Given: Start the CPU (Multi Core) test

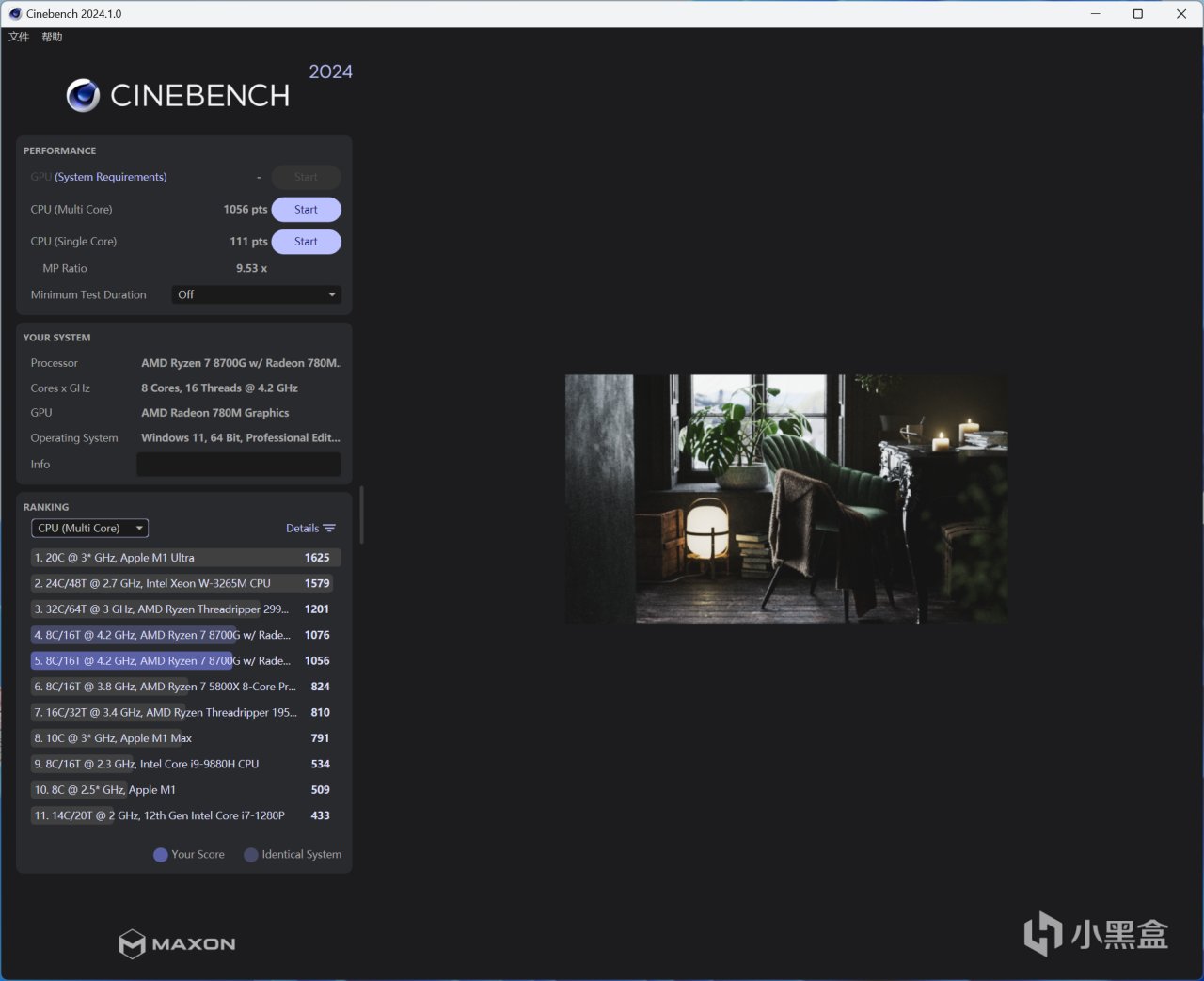Looking at the screenshot, I should [306, 210].
